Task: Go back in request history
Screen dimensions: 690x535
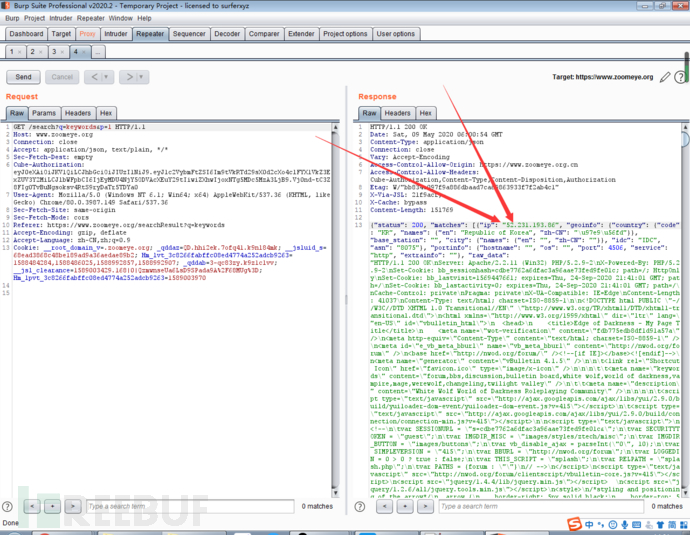Action: [95, 77]
